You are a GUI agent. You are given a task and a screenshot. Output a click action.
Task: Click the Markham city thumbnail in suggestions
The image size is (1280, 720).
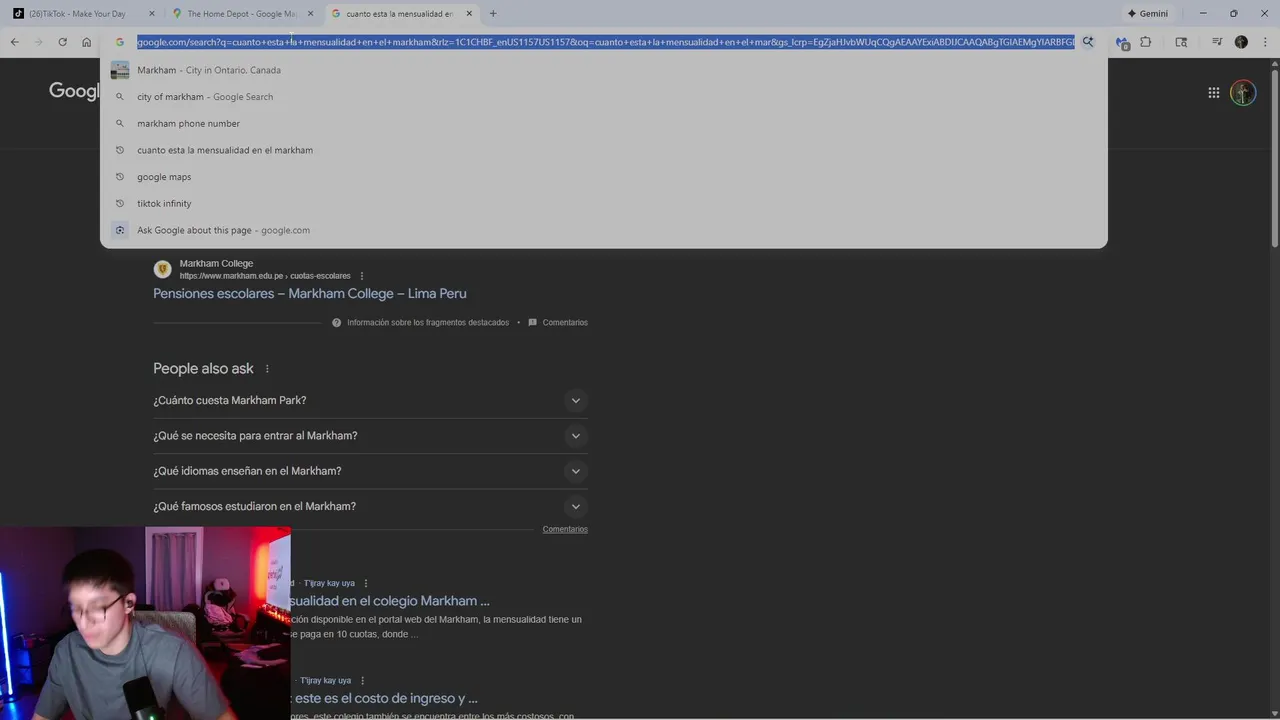pyautogui.click(x=120, y=70)
